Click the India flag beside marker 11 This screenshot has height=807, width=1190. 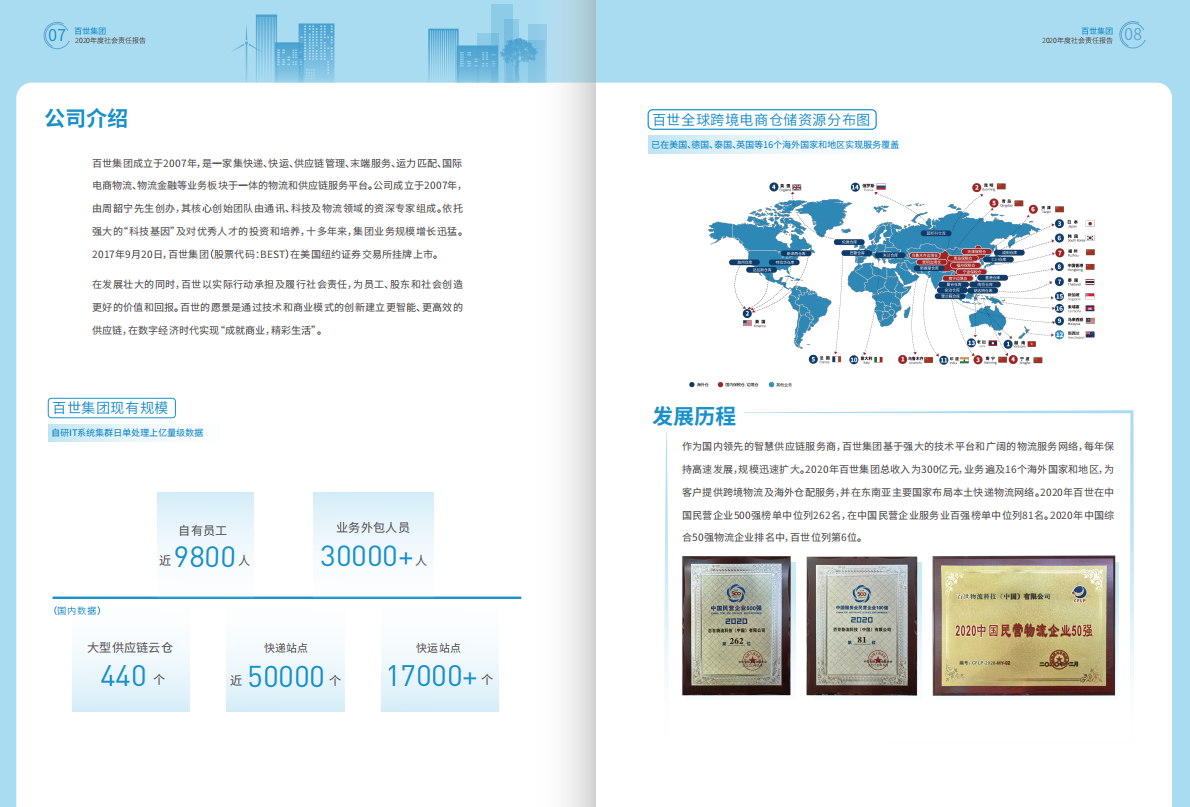pos(964,360)
